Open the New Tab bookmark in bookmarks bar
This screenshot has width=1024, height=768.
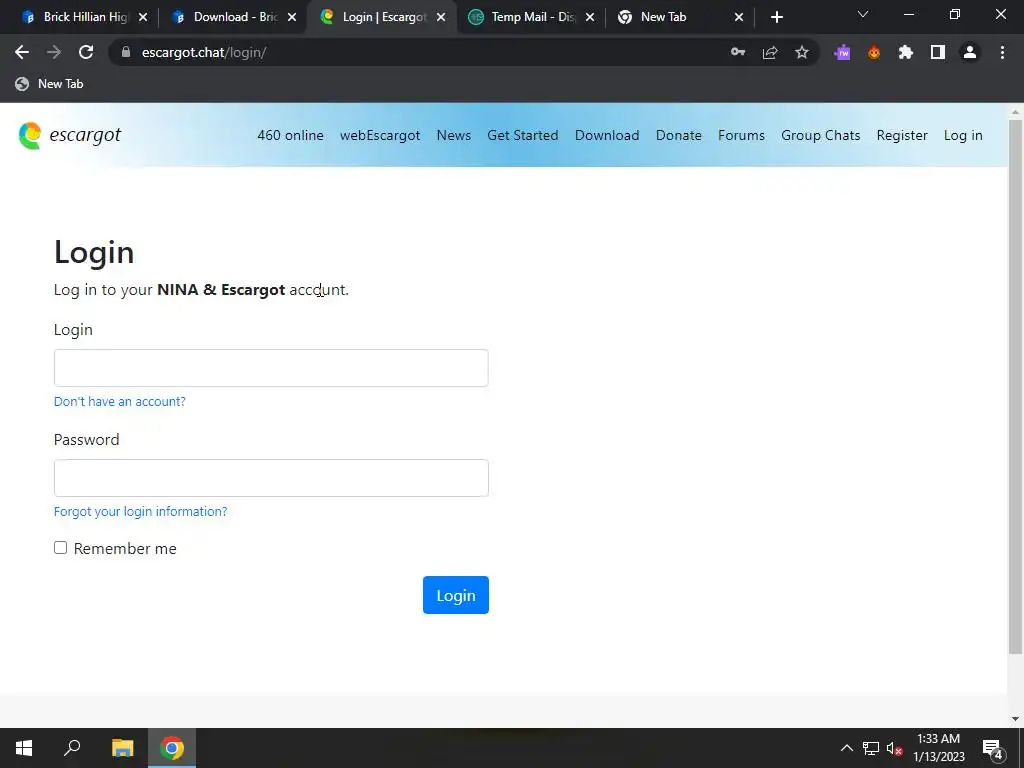(x=50, y=84)
